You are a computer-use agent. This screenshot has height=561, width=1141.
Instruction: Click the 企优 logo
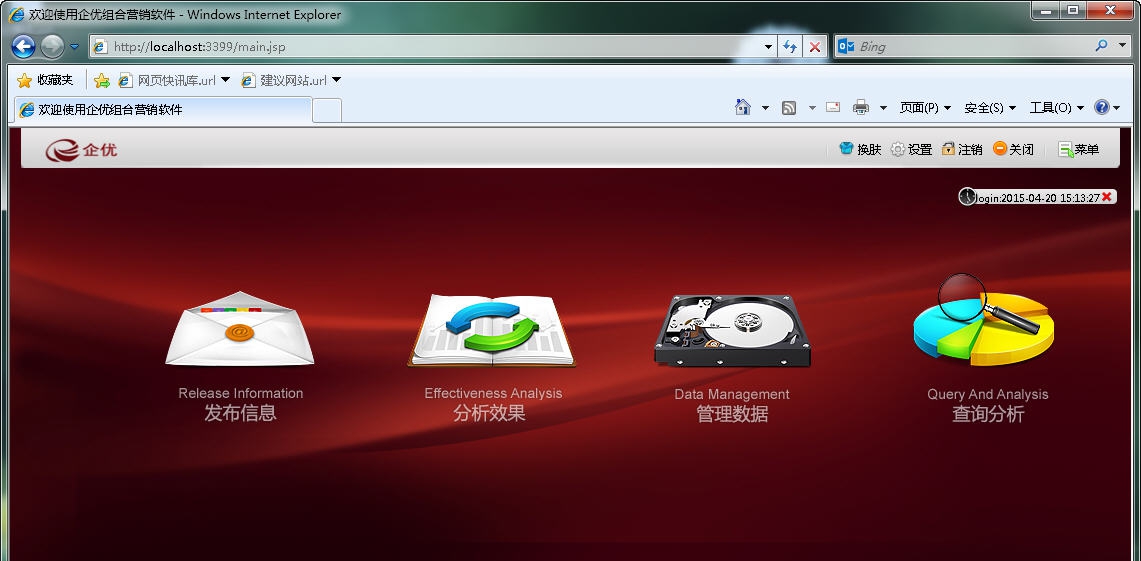click(x=82, y=150)
